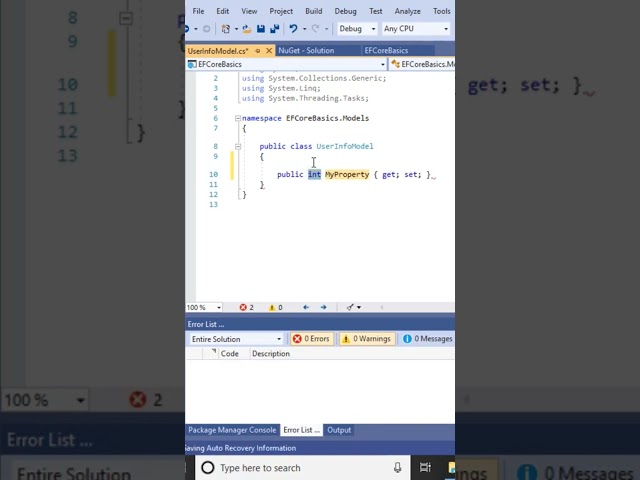Click the MyProperty identifier in code
This screenshot has width=640, height=480.
click(347, 175)
